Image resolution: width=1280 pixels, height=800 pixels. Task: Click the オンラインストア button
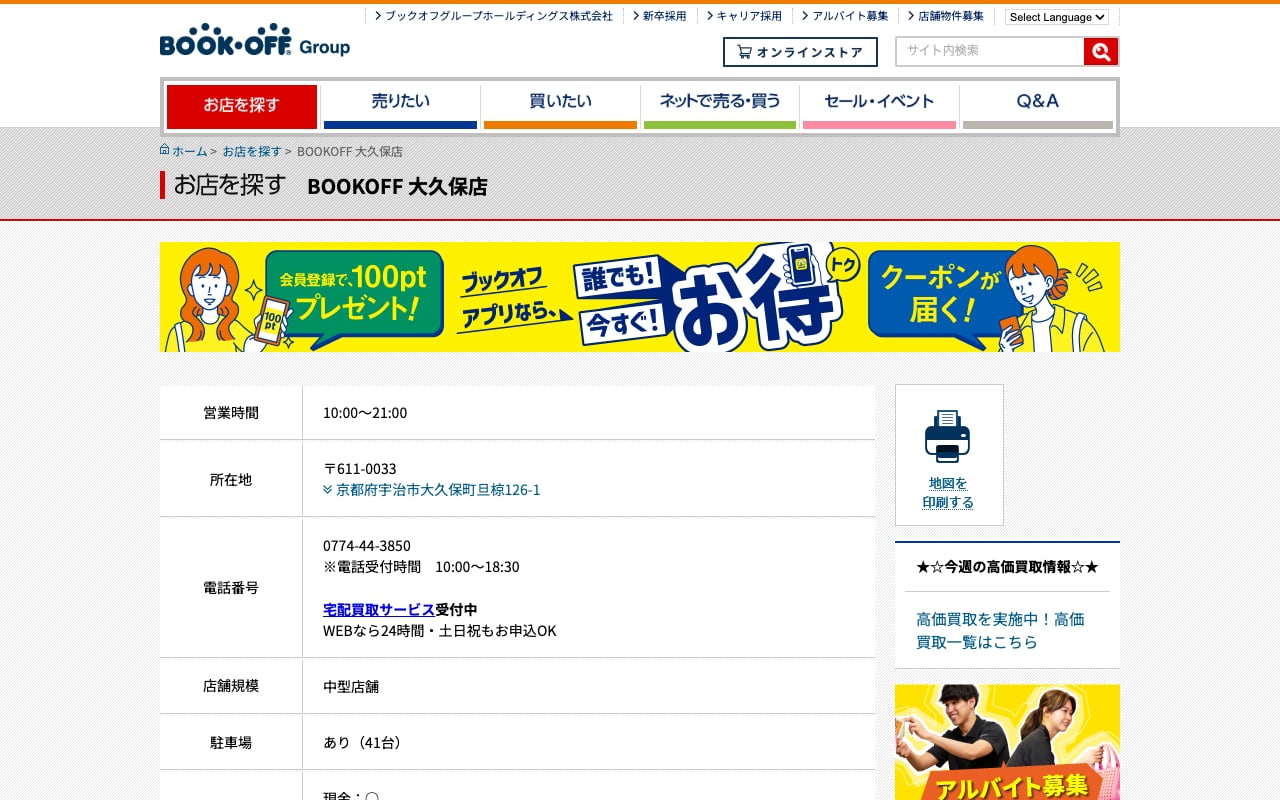pyautogui.click(x=800, y=52)
